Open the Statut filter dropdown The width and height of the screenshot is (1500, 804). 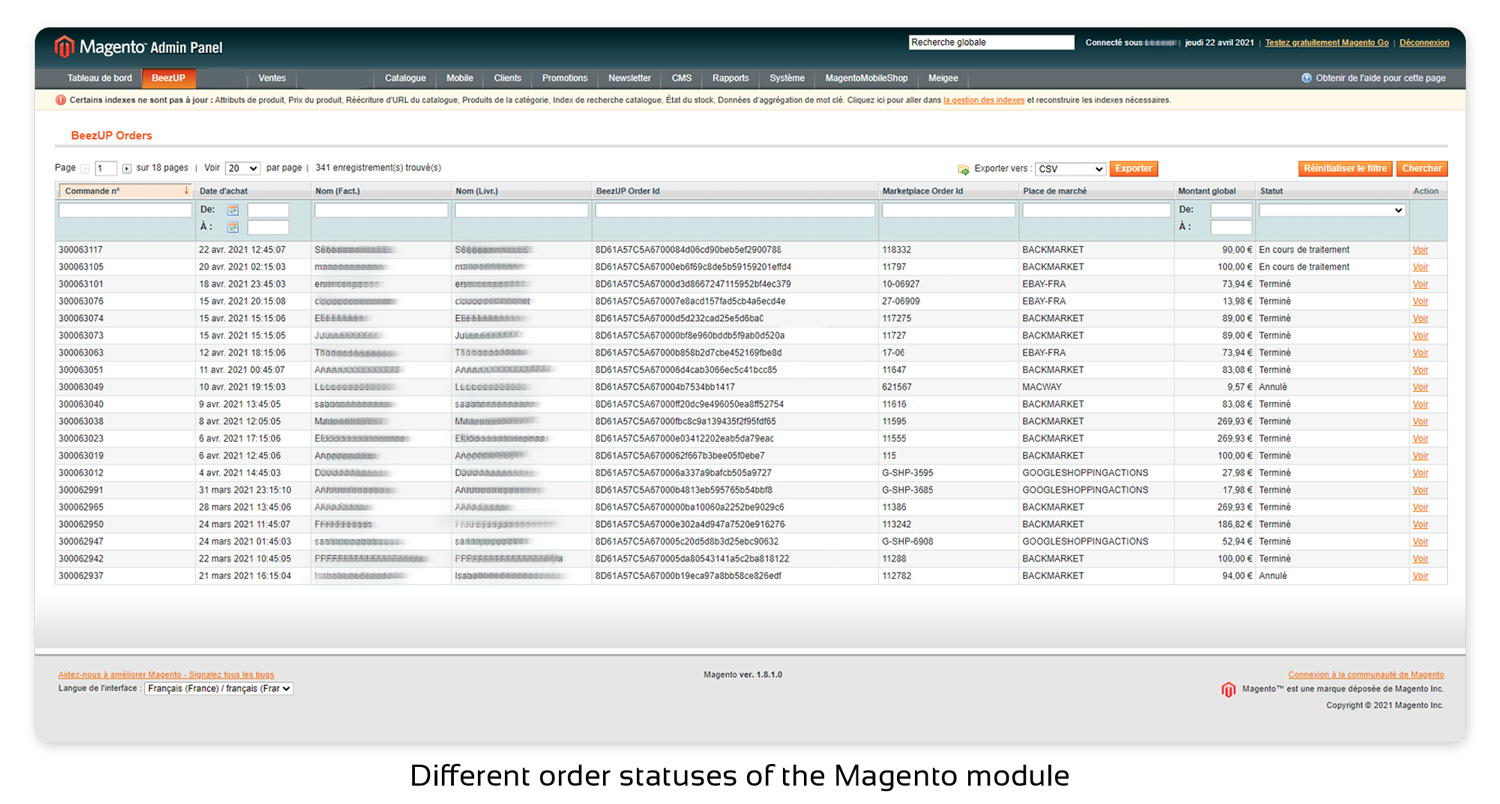pyautogui.click(x=1332, y=210)
